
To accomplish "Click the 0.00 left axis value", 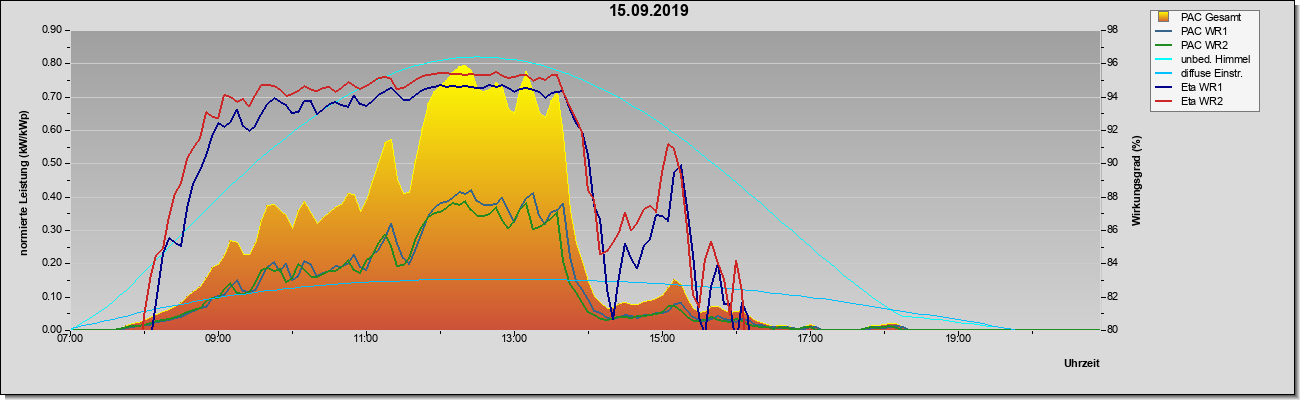I will click(53, 330).
